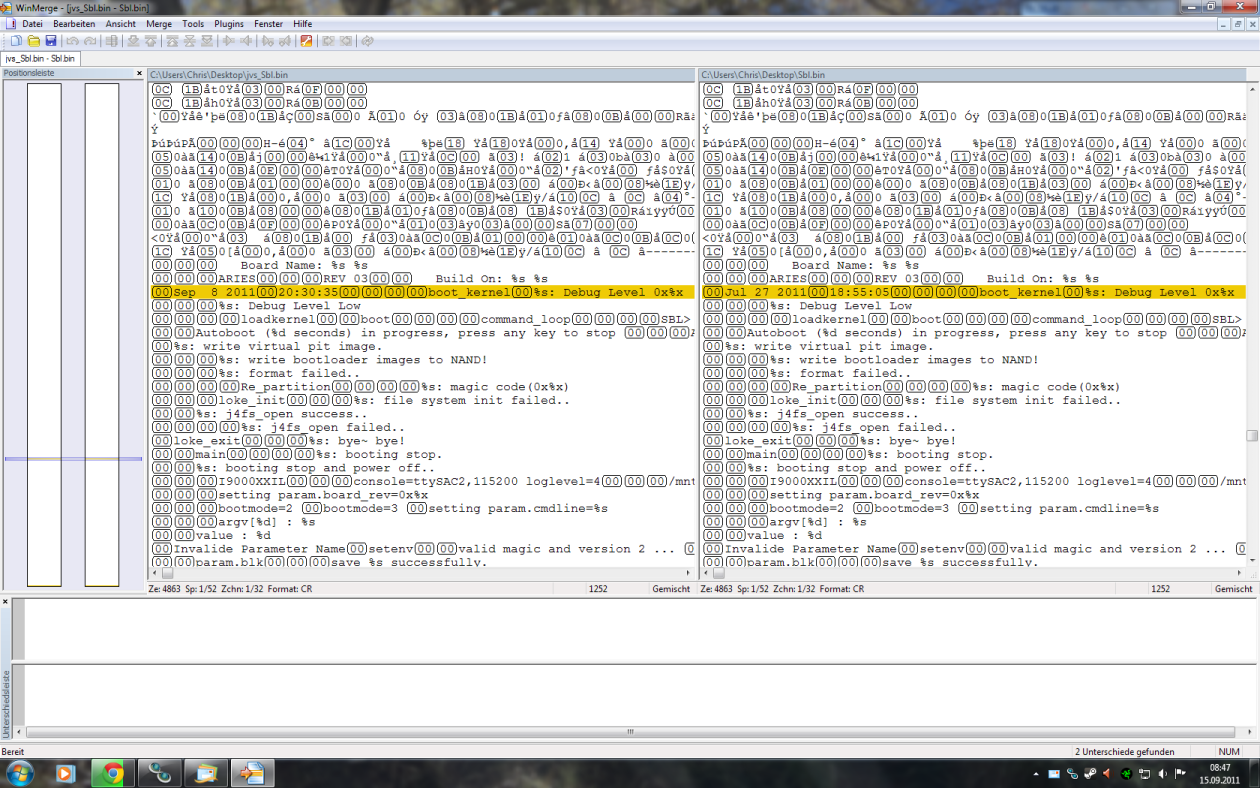Click the Desktop\Sbl.bin path header of right pane

pyautogui.click(x=972, y=75)
